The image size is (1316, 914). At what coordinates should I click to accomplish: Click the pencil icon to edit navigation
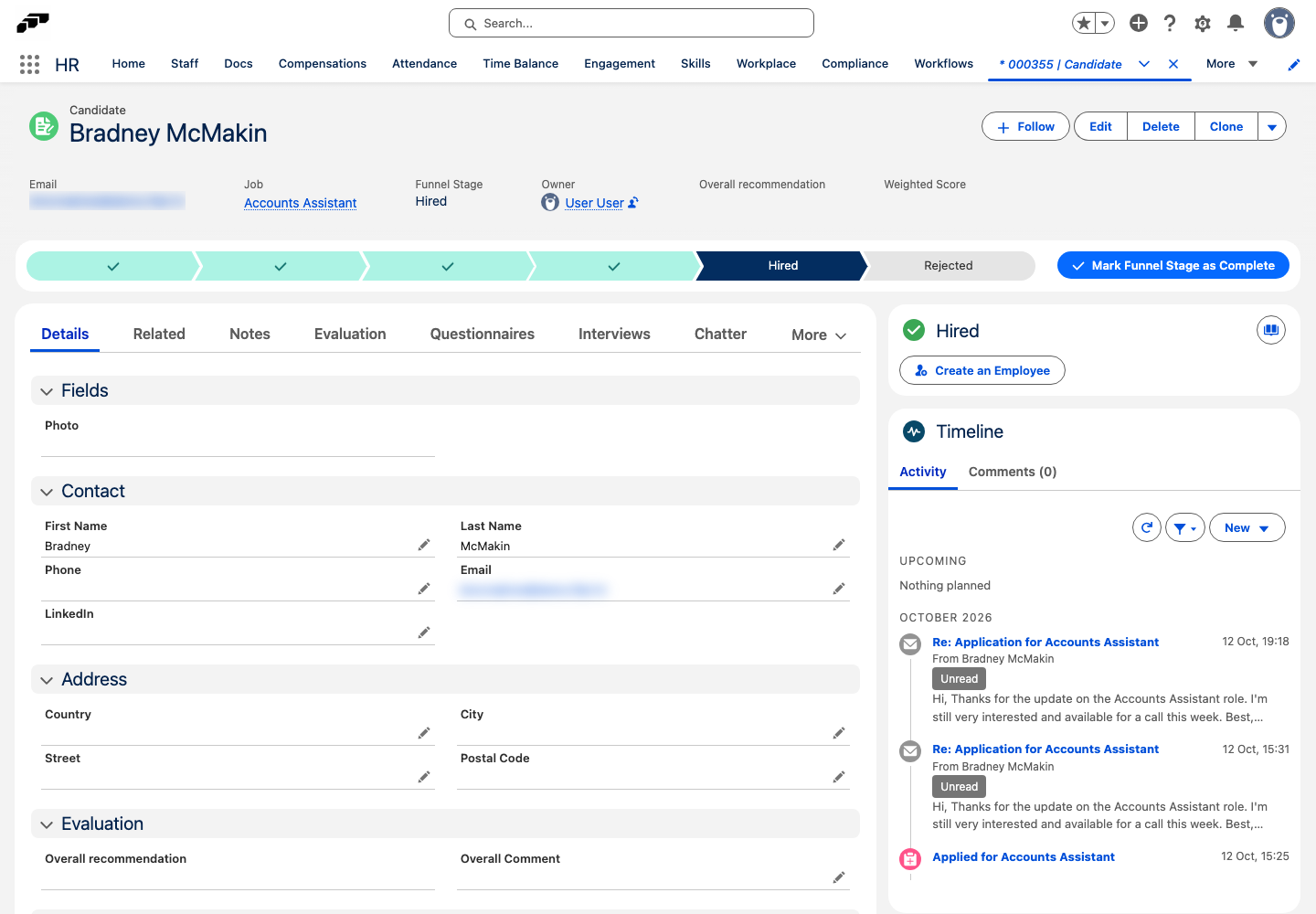point(1294,64)
